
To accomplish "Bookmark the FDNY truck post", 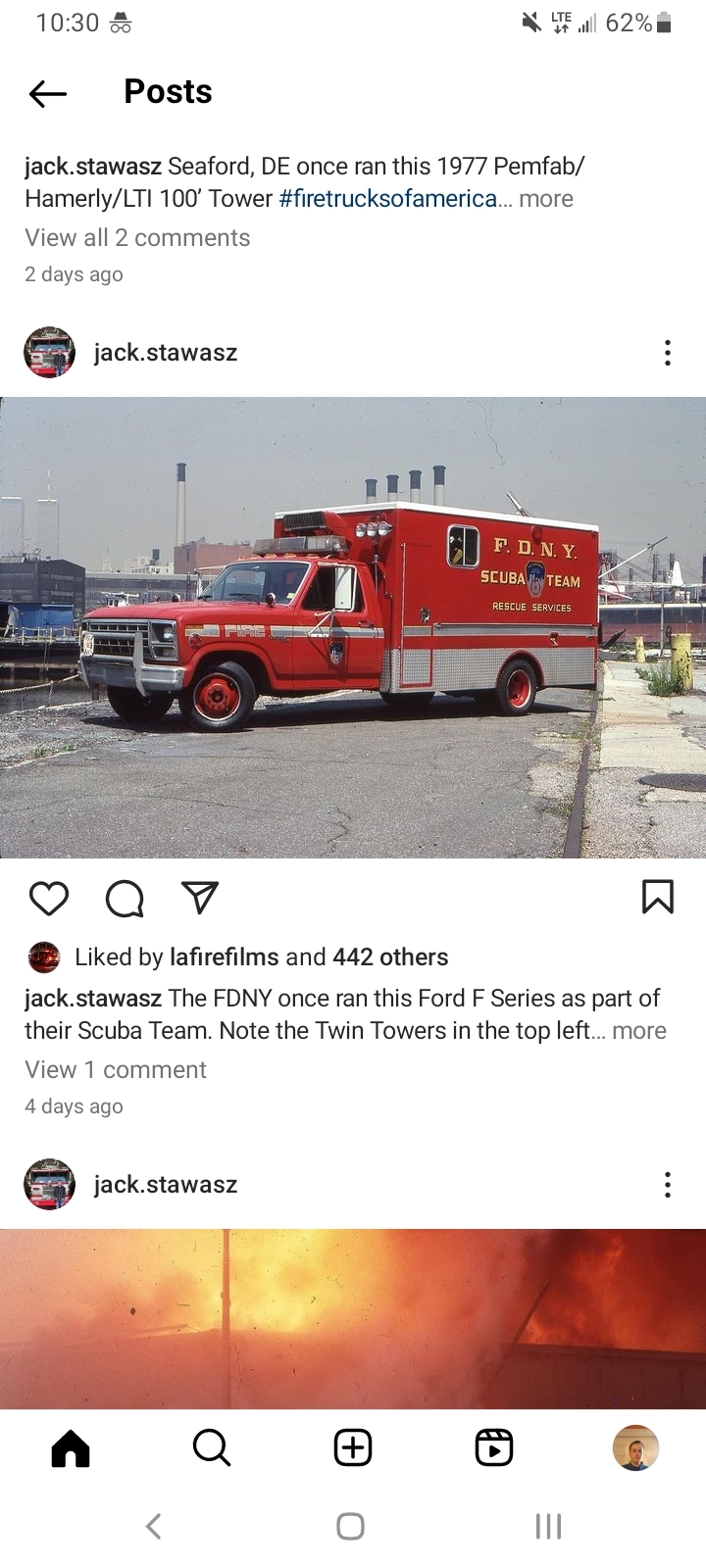I will click(x=658, y=897).
